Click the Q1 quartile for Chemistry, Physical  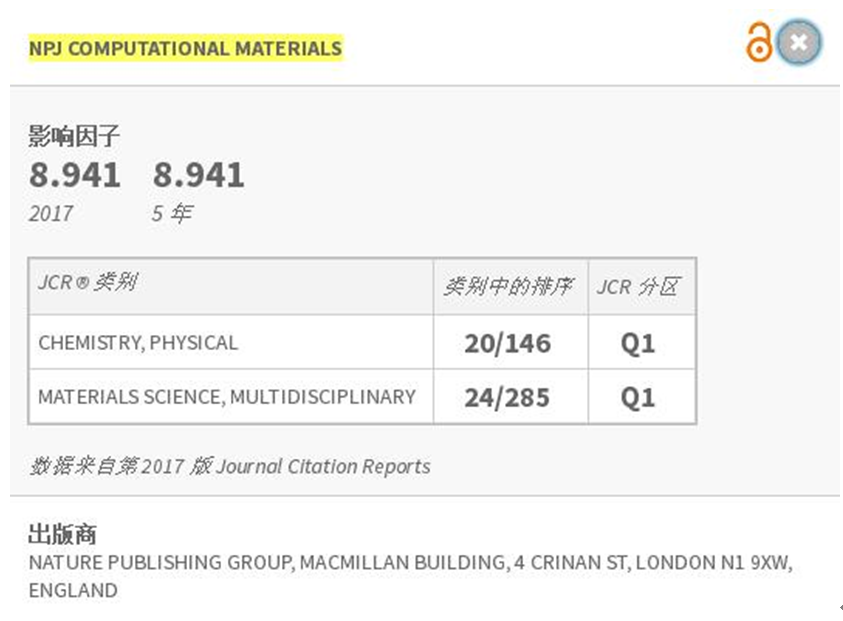point(638,343)
